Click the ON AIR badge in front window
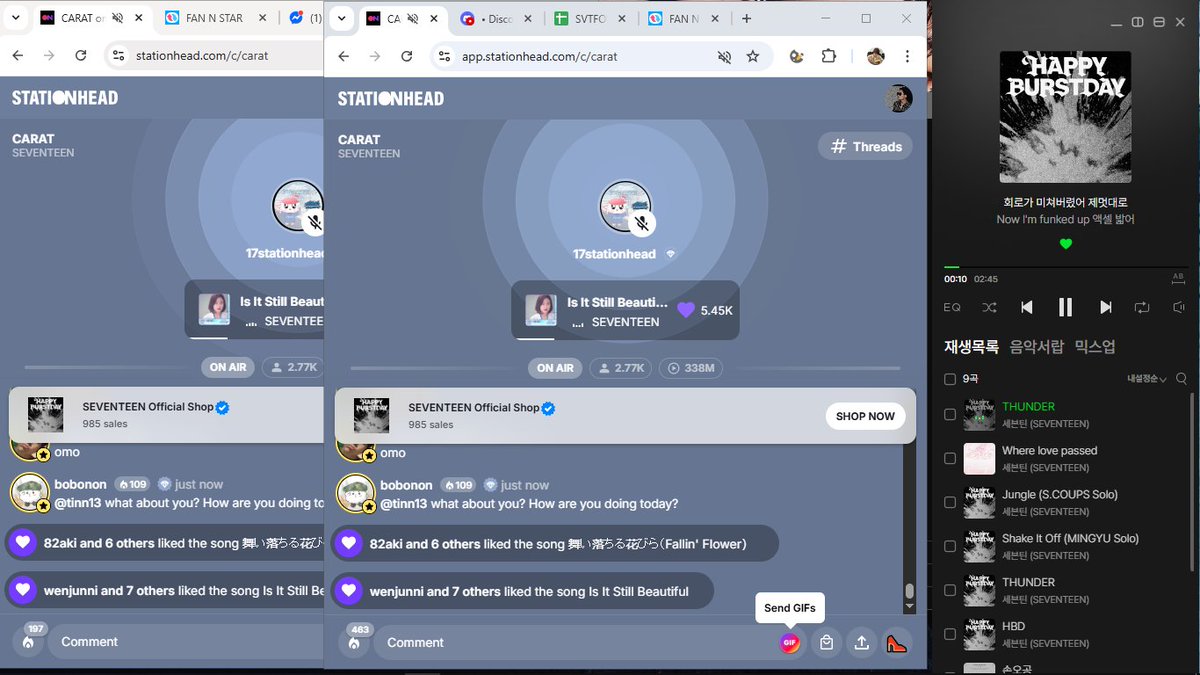The width and height of the screenshot is (1200, 675). click(x=555, y=368)
